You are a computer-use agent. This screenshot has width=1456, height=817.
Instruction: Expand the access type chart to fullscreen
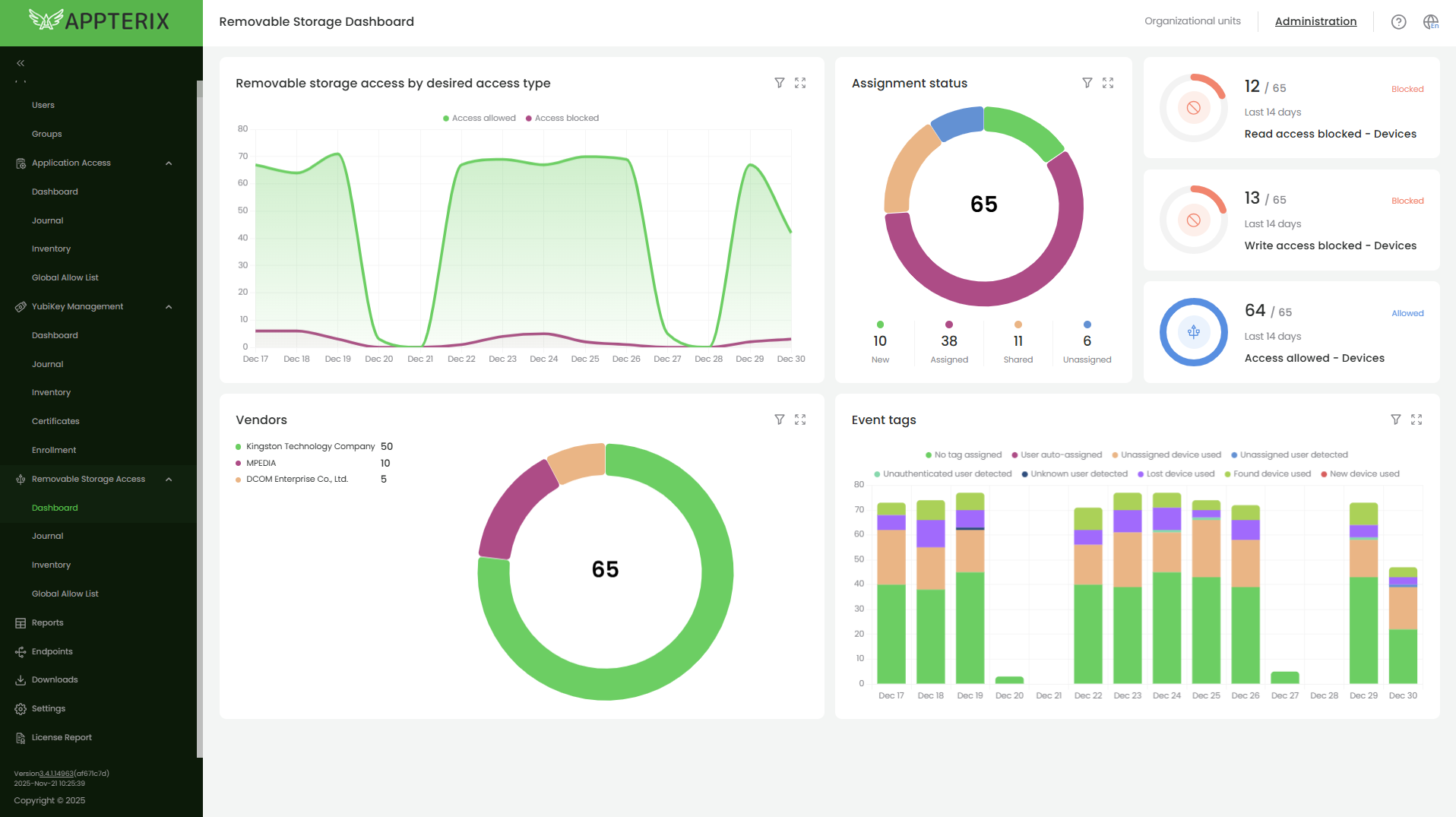coord(800,83)
